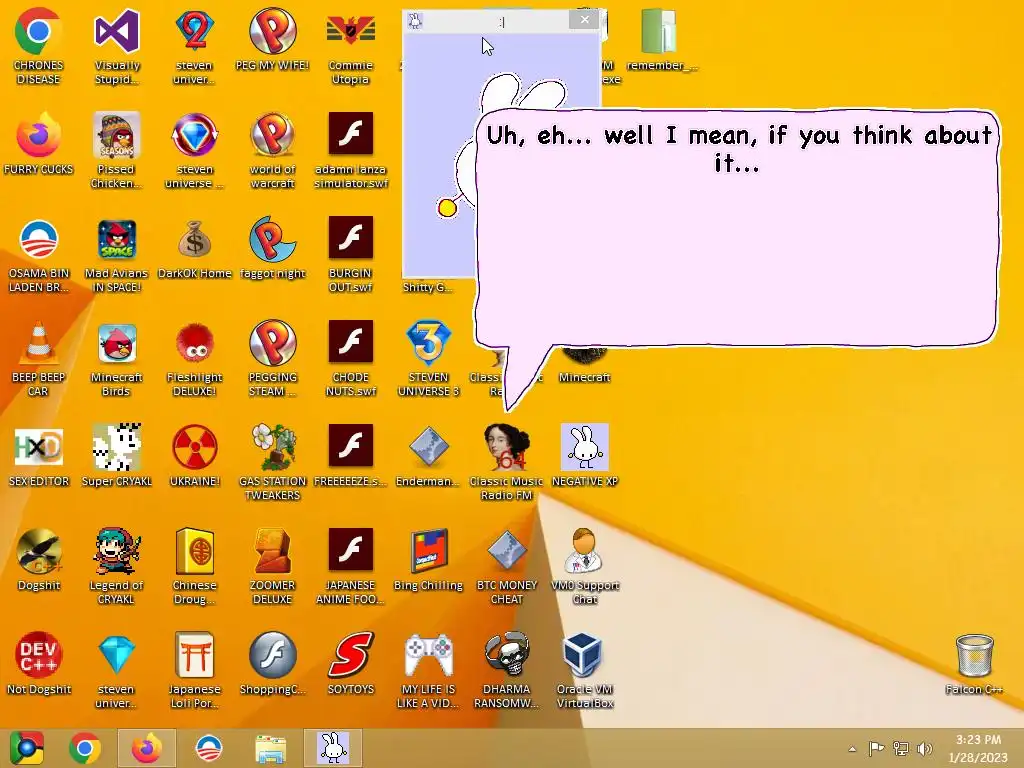Activate the bunny app taskbar button
The width and height of the screenshot is (1024, 768).
coord(332,748)
